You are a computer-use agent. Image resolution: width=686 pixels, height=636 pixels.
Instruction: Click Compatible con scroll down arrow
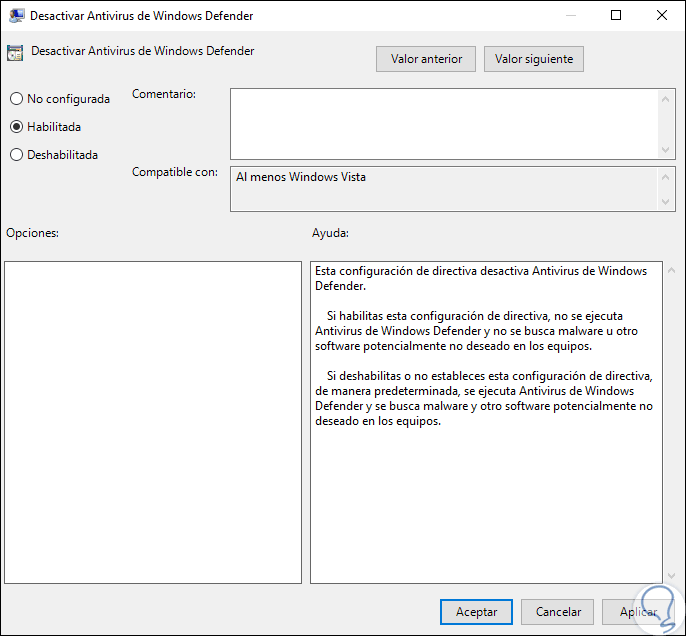[665, 202]
